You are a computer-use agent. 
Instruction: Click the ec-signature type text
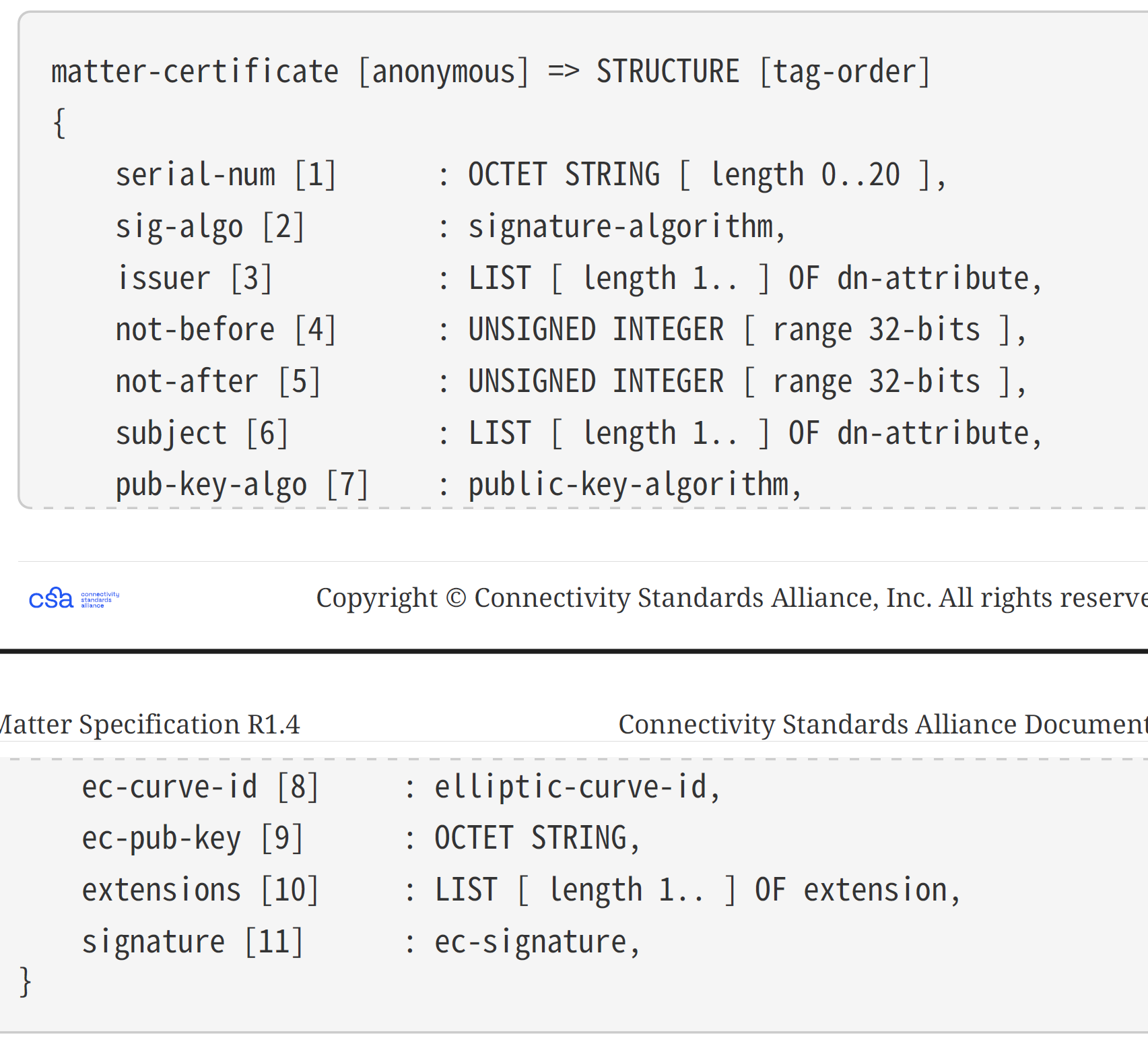click(537, 942)
